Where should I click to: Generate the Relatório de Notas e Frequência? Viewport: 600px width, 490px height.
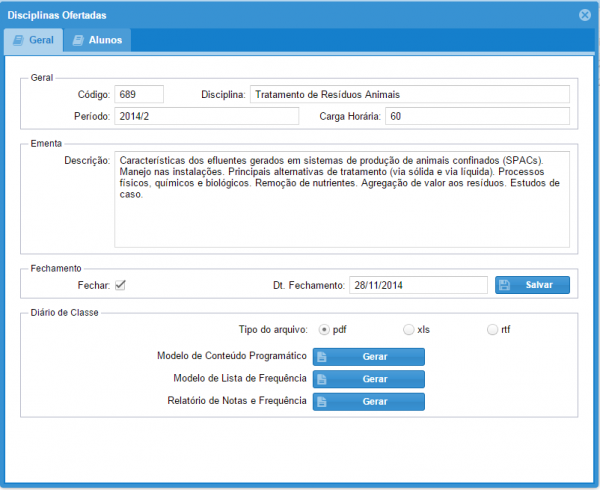[x=369, y=401]
